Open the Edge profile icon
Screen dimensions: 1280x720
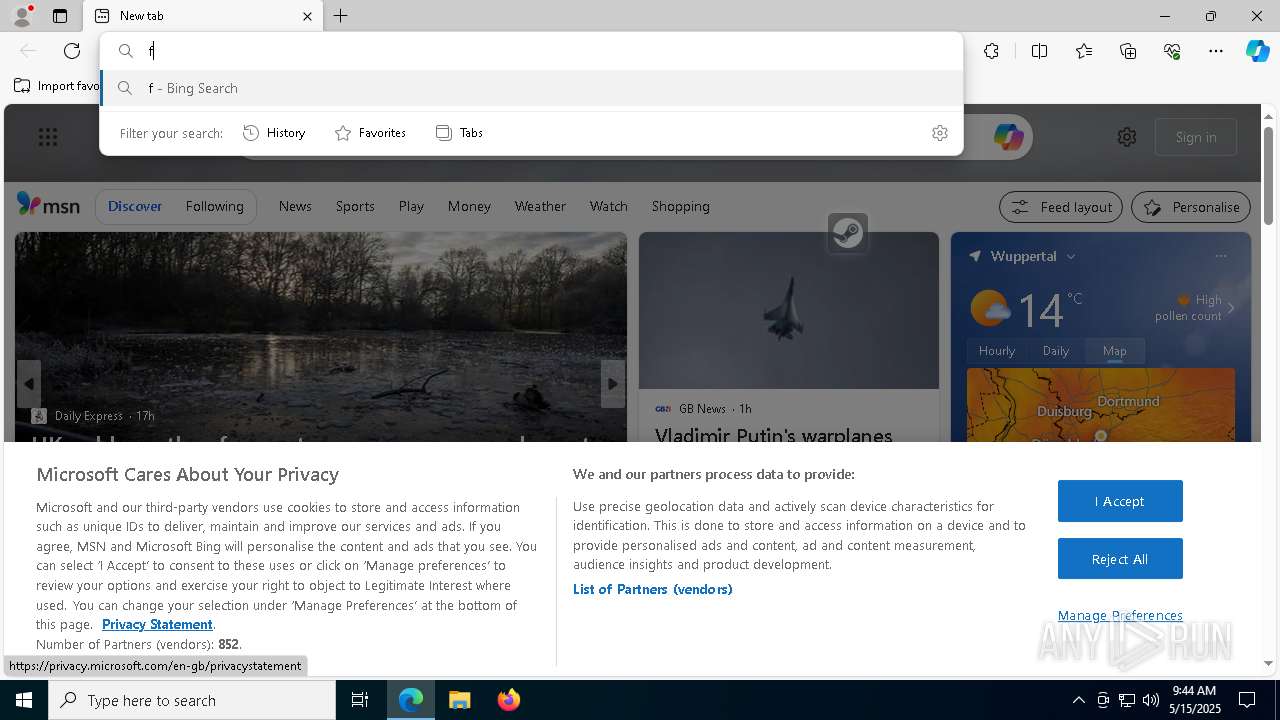pyautogui.click(x=21, y=16)
